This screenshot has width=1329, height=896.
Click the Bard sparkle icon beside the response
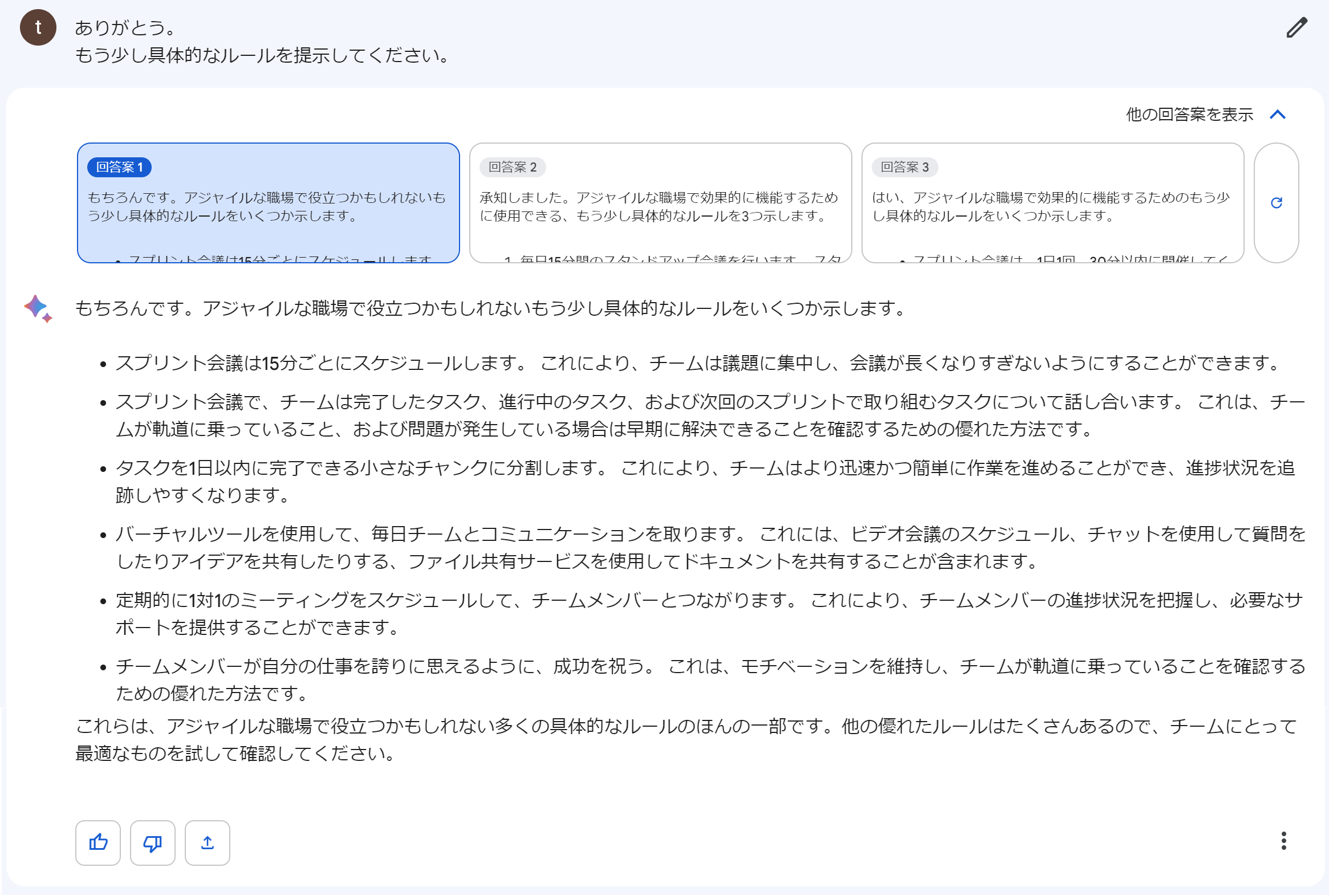(38, 308)
